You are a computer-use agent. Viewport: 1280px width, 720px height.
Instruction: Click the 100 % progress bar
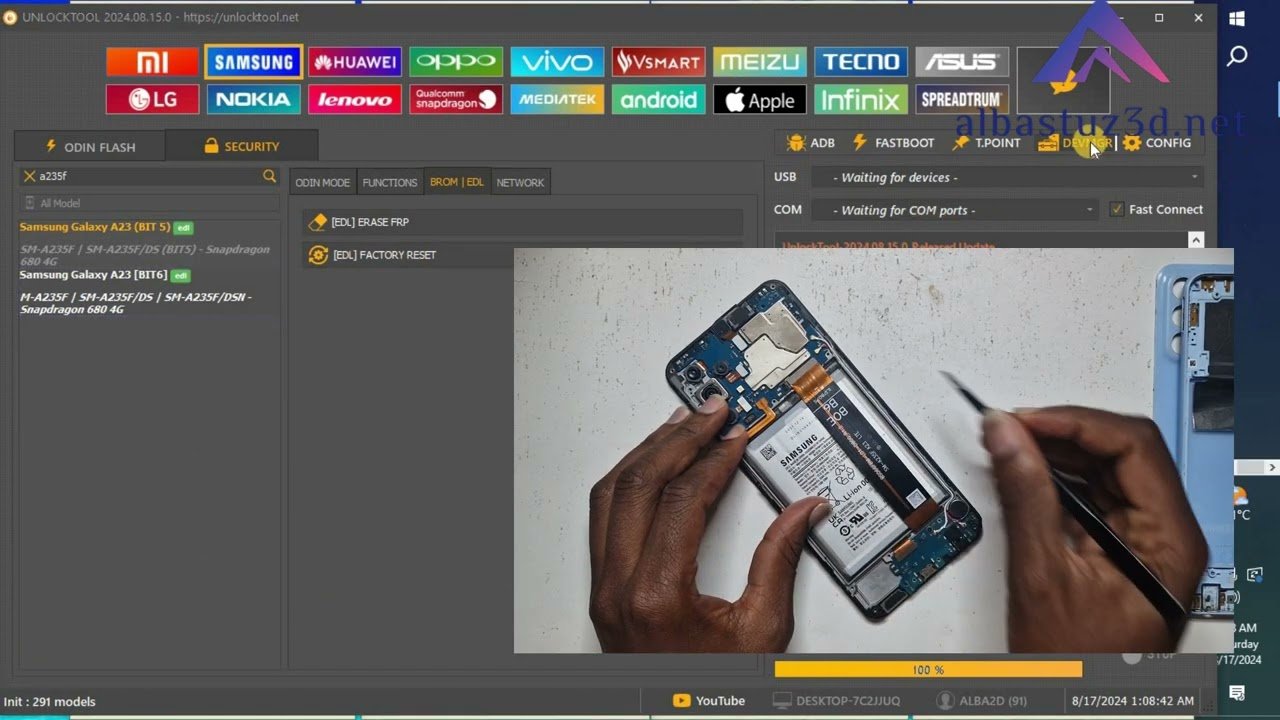coord(928,670)
